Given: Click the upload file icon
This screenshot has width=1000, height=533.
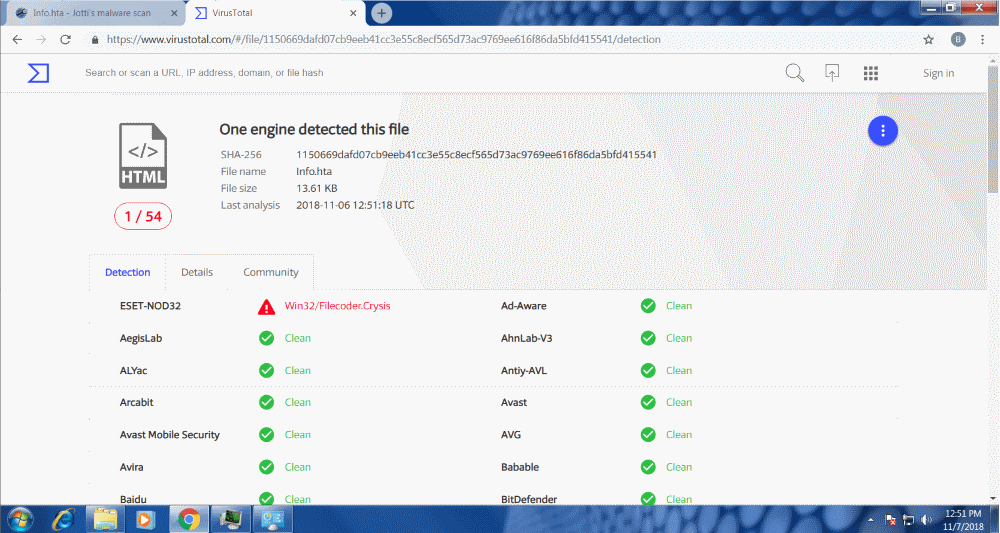Looking at the screenshot, I should click(832, 73).
